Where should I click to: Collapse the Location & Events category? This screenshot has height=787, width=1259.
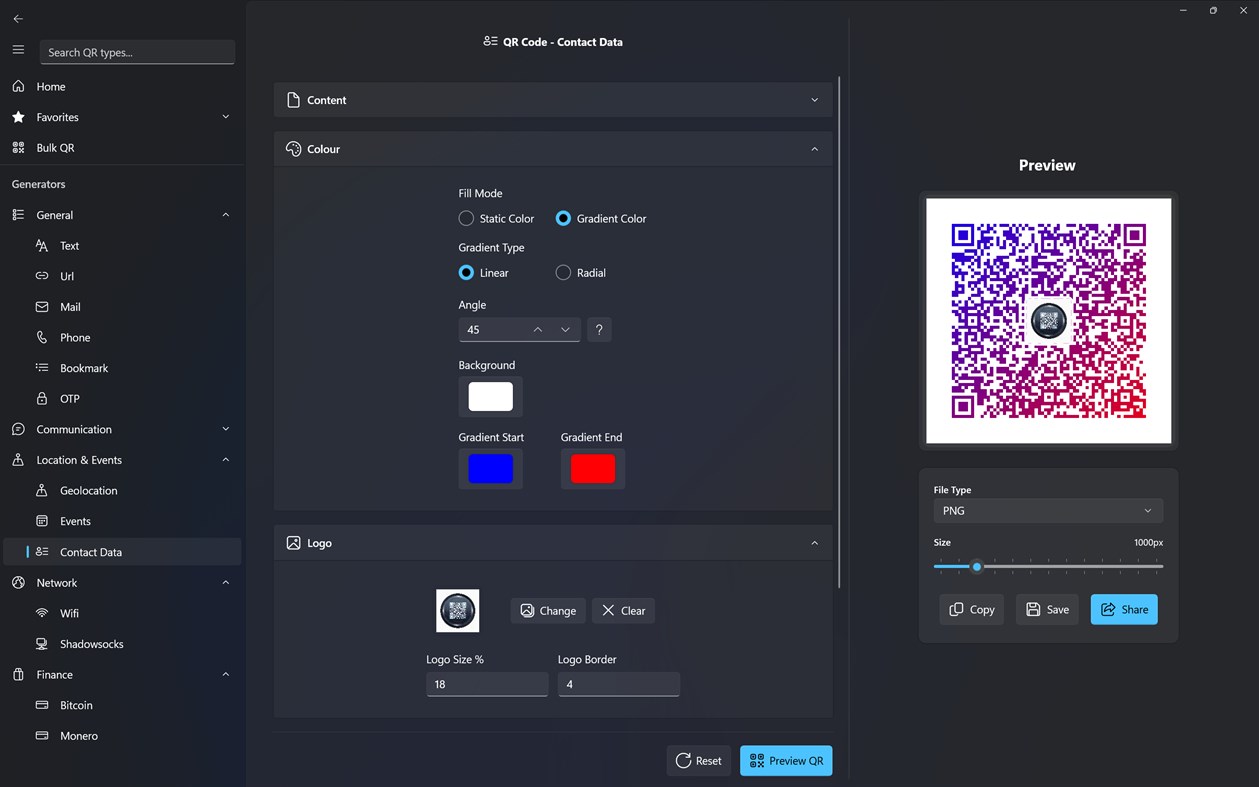pyautogui.click(x=225, y=459)
